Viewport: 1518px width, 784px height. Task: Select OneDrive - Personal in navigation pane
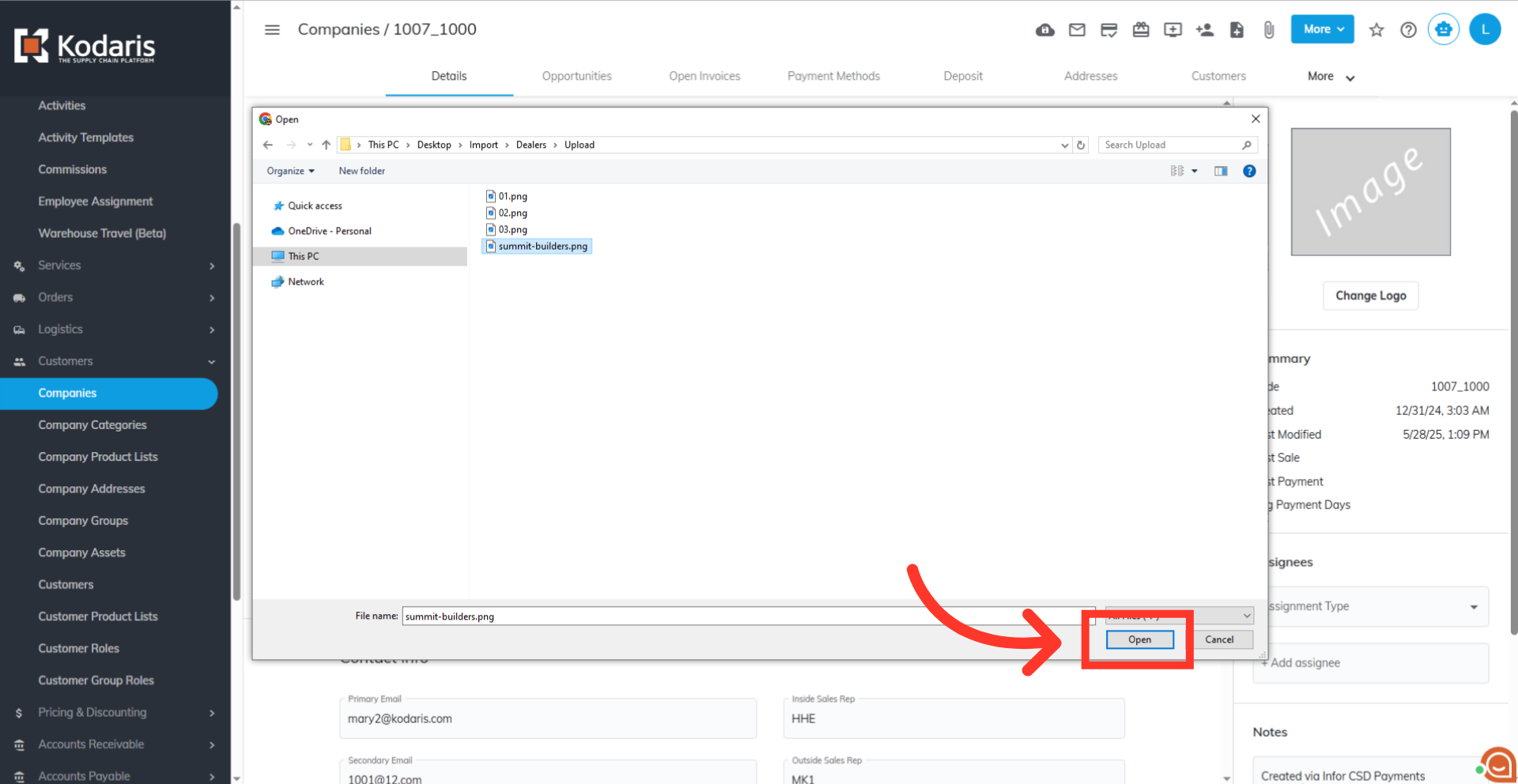point(322,231)
